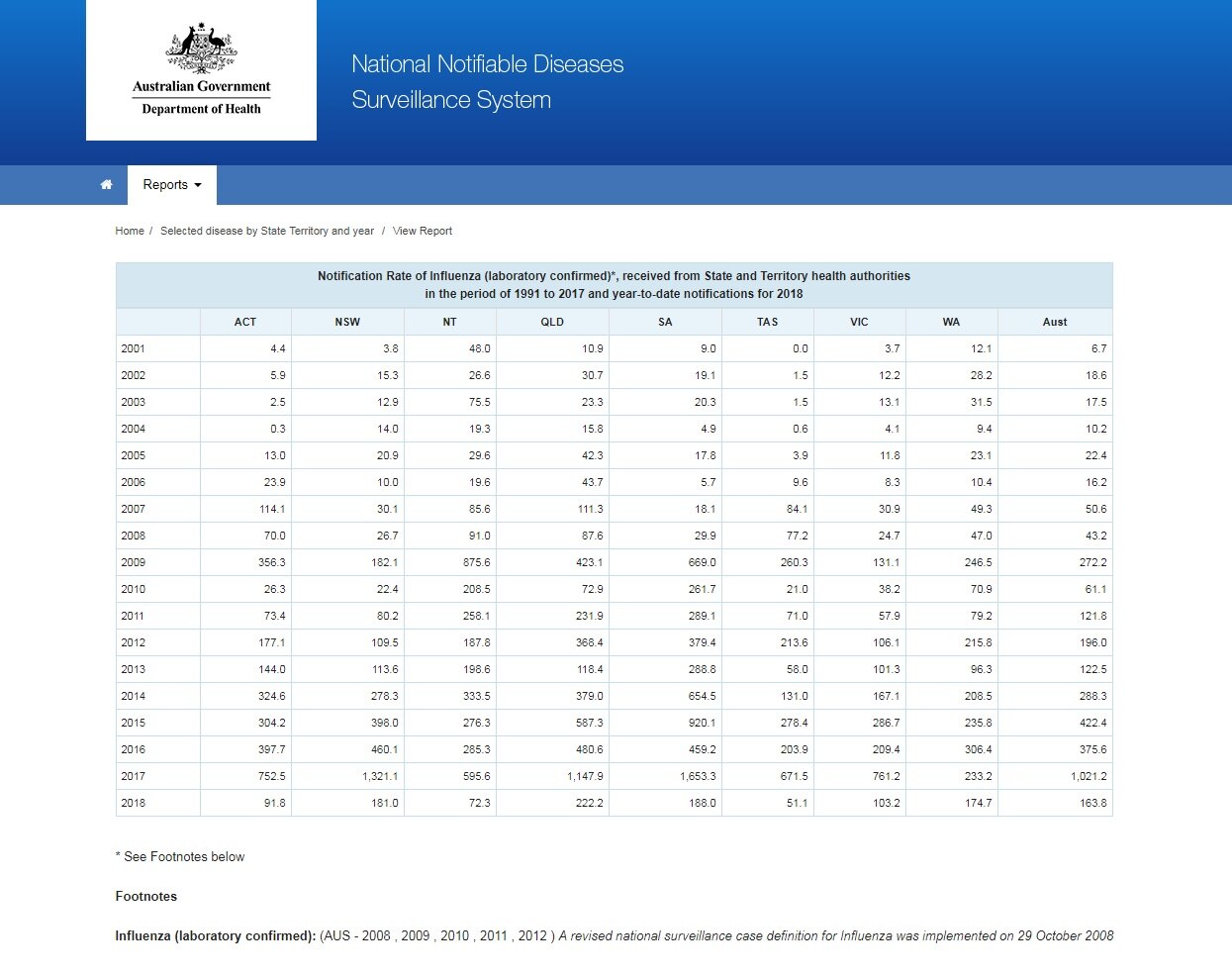
Task: Click the View Report breadcrumb item
Action: click(423, 231)
